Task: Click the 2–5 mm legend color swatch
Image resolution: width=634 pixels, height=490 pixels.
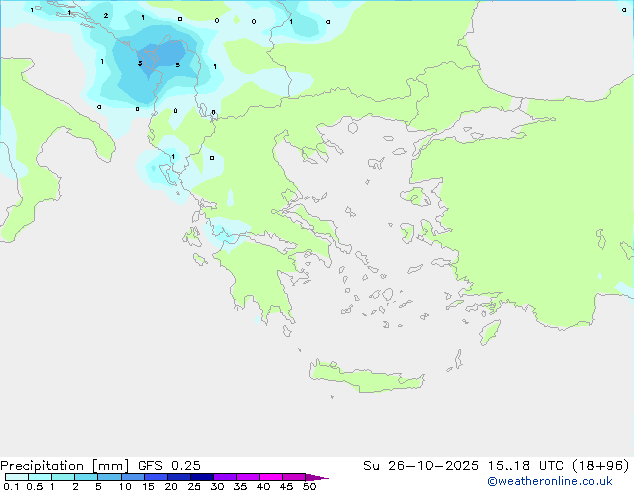Action: tap(86, 477)
